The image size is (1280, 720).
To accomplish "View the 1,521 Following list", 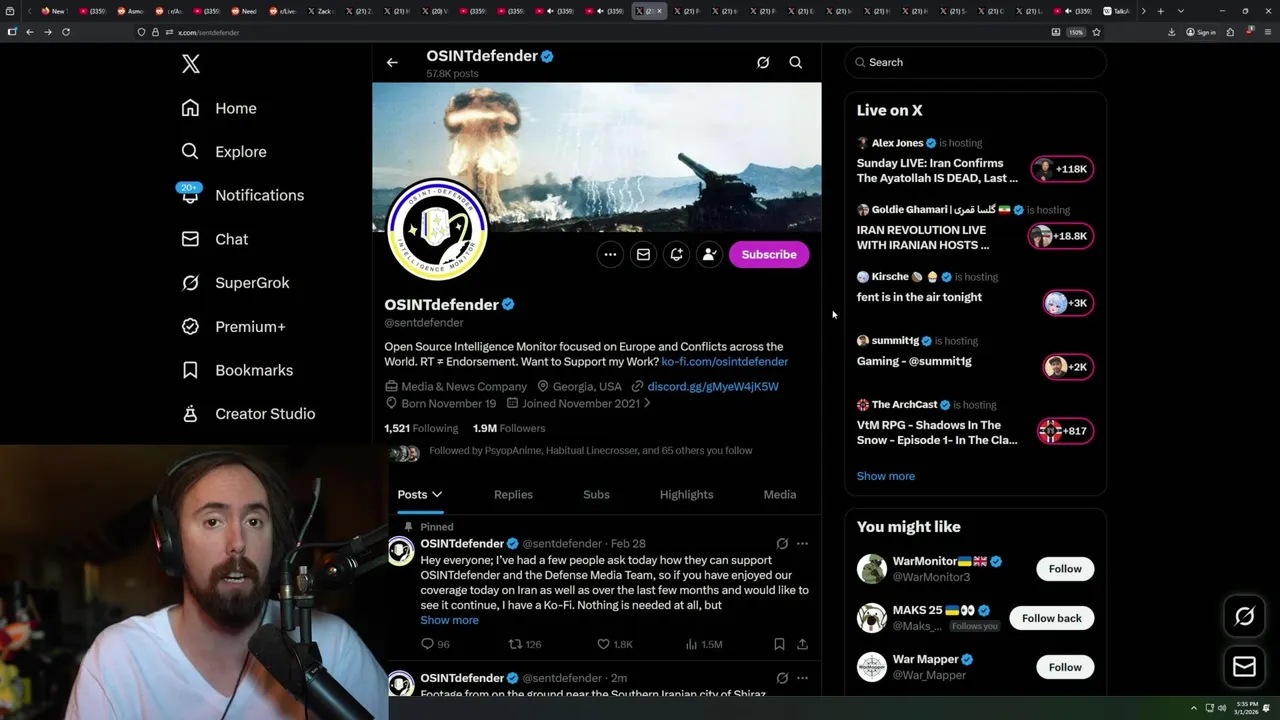I will [421, 428].
